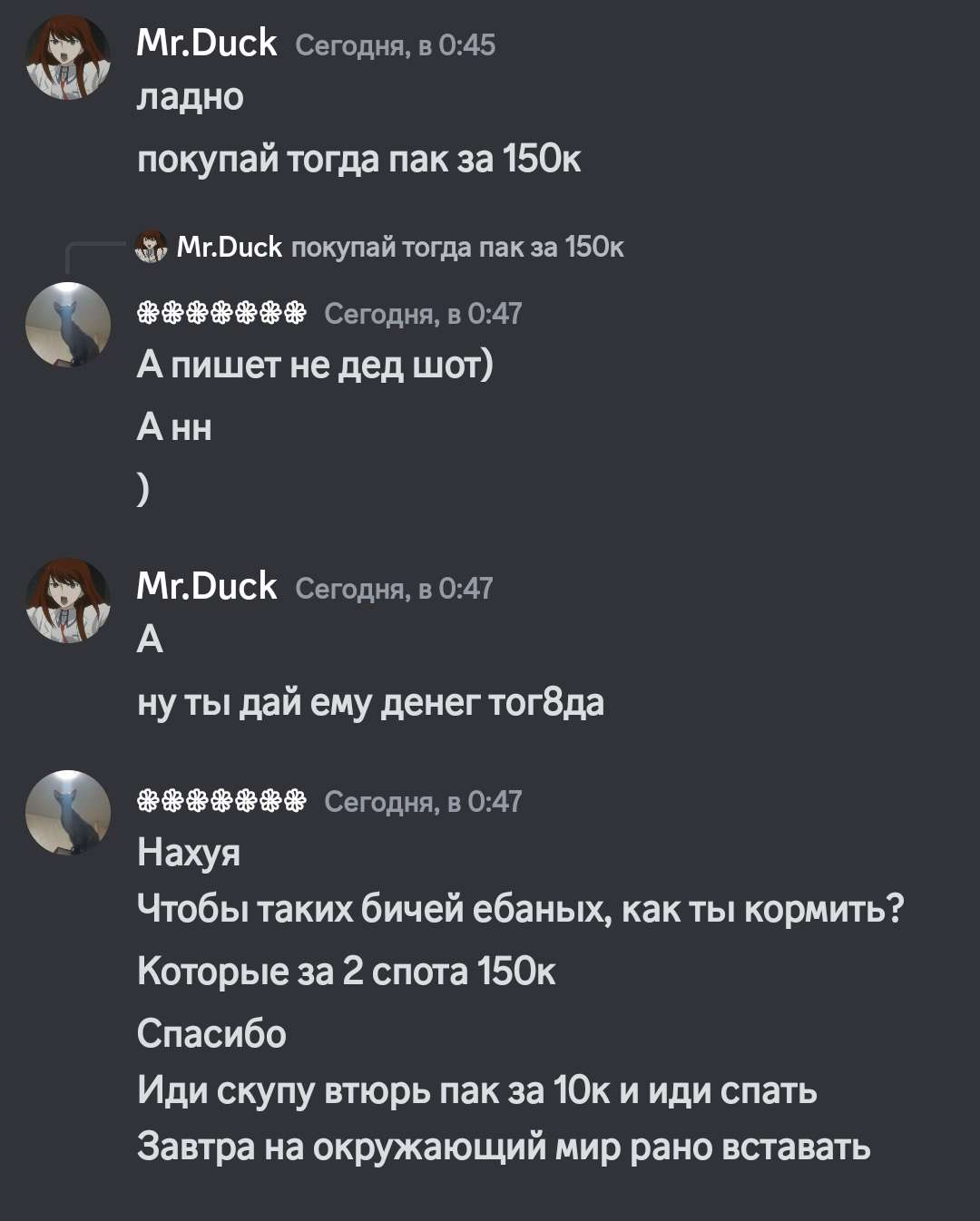This screenshot has width=980, height=1221.
Task: Click the timestamp on Mr.Duck's 0:47 message
Action: click(395, 588)
